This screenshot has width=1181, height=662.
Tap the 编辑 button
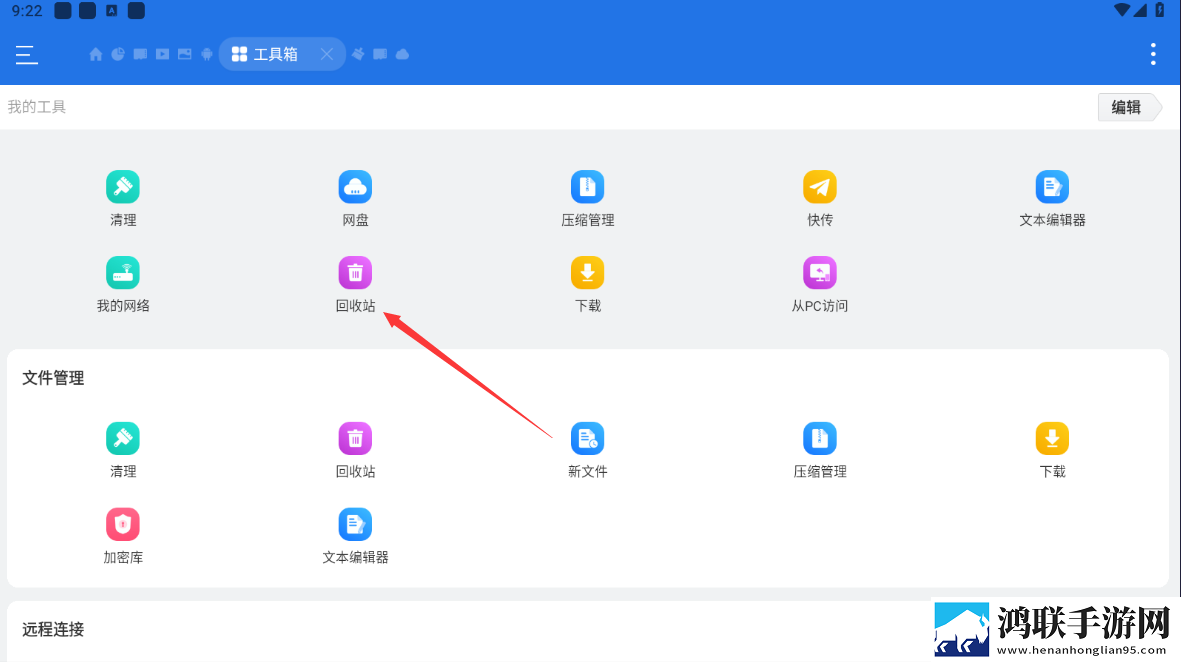tap(1129, 108)
